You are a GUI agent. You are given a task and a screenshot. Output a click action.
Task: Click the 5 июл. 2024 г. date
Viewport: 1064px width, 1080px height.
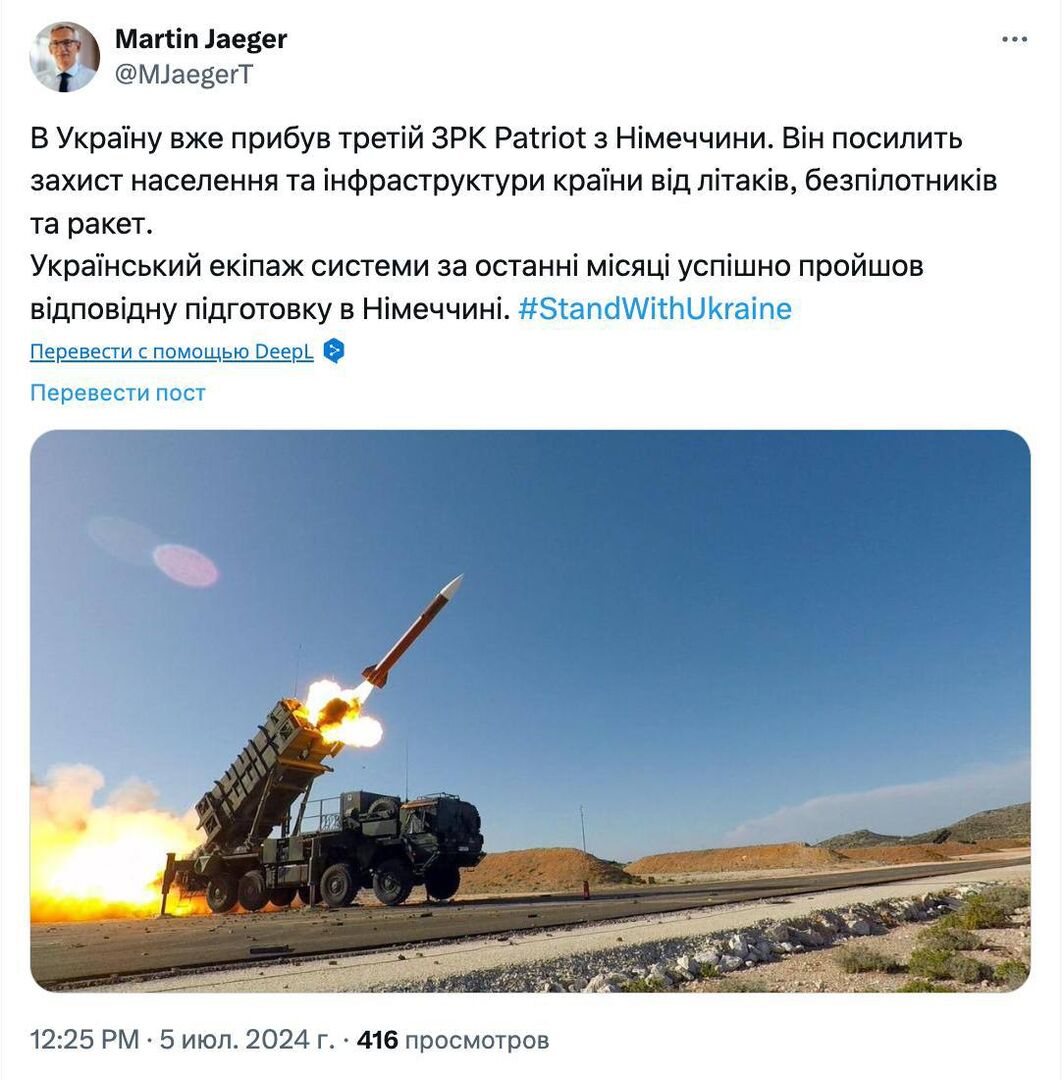point(247,1039)
